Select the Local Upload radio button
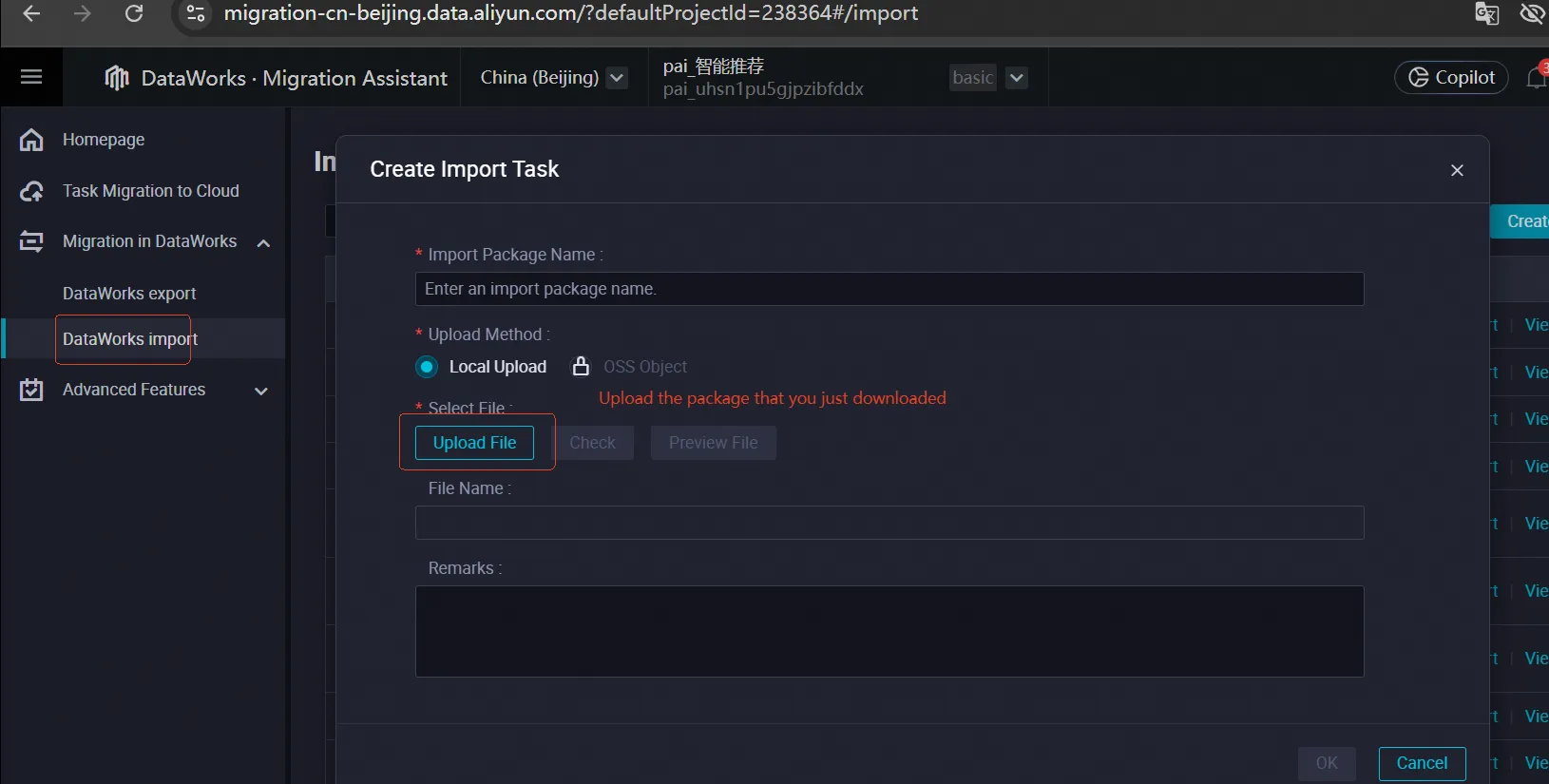 click(427, 367)
